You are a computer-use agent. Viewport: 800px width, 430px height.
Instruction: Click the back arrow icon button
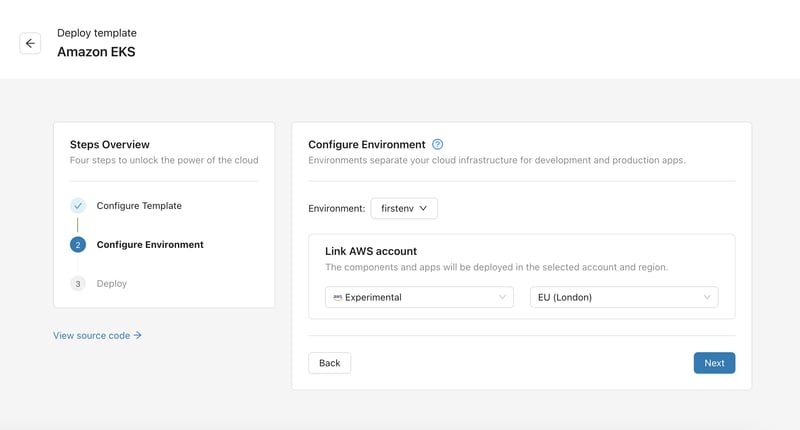coord(30,43)
